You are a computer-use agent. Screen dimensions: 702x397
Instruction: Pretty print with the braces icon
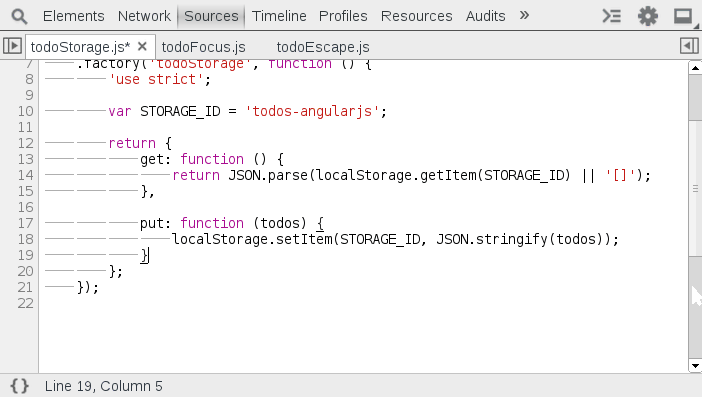20,386
